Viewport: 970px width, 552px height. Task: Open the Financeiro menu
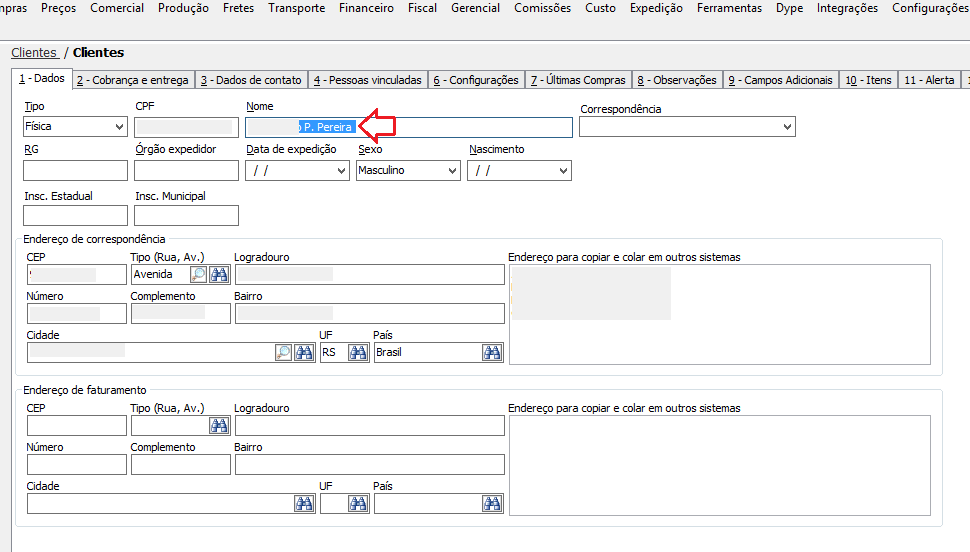click(x=366, y=8)
